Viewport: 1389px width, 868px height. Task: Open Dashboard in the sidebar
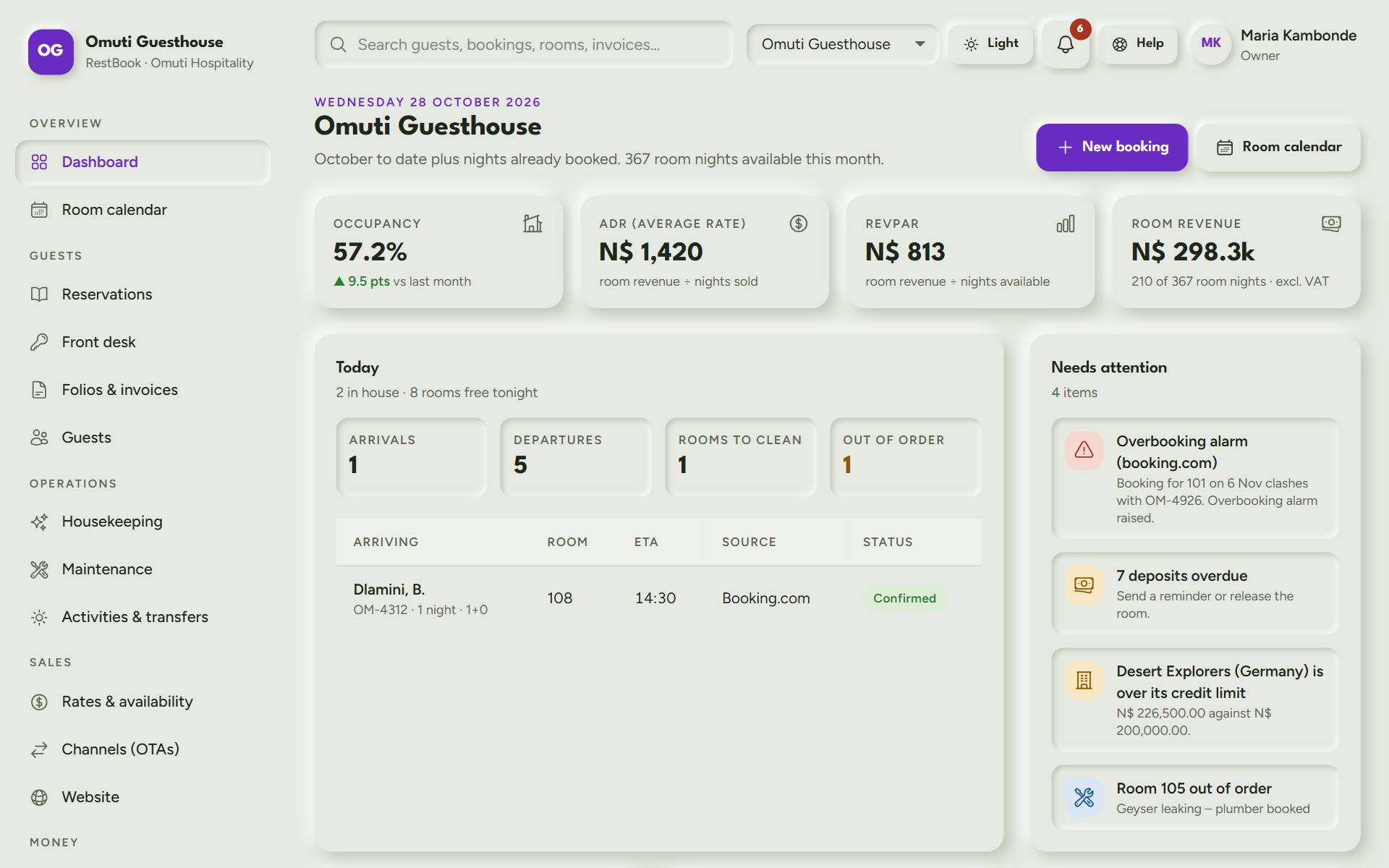(143, 162)
